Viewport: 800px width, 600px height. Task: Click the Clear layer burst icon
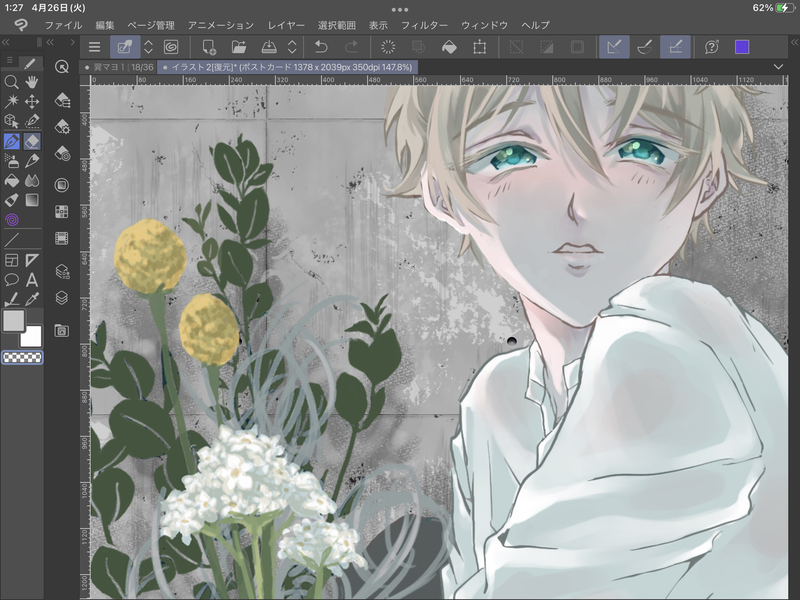click(388, 47)
